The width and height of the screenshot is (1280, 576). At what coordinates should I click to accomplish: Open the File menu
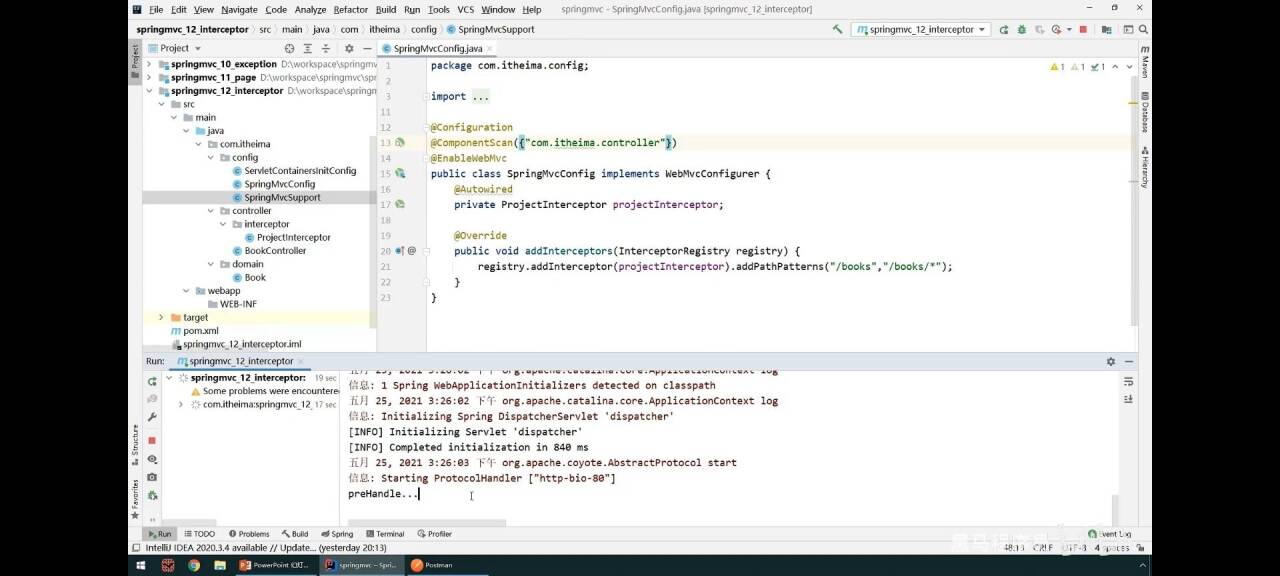point(156,9)
